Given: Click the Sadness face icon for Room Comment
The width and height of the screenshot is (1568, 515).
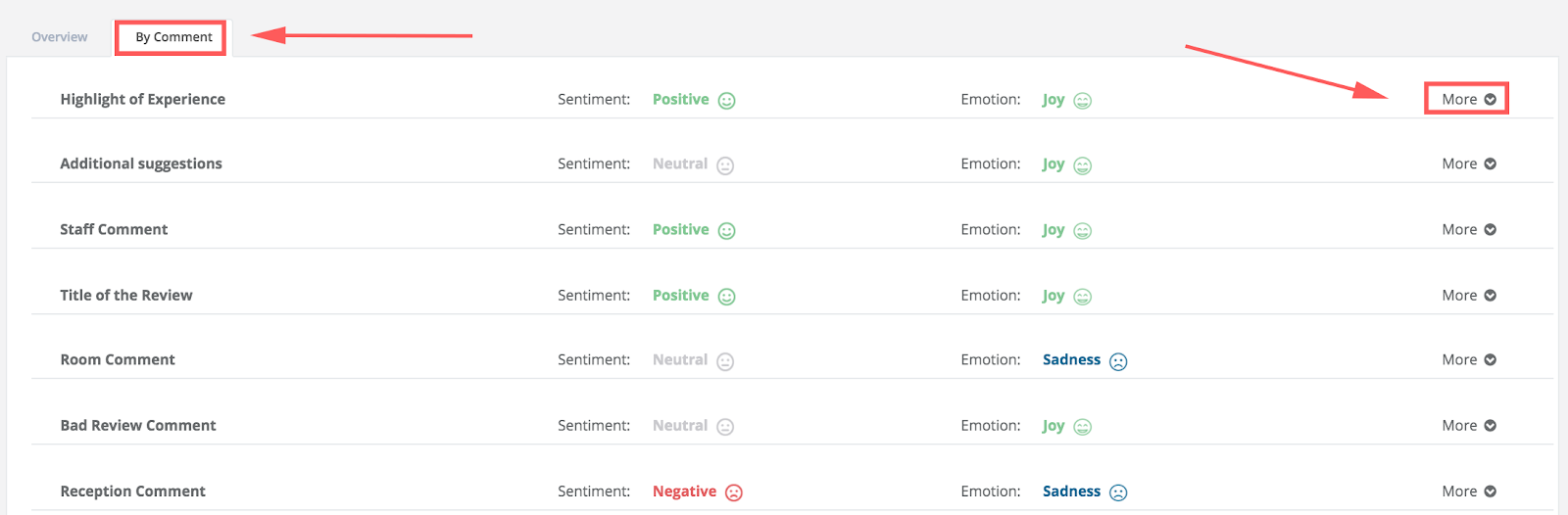Looking at the screenshot, I should pyautogui.click(x=1118, y=361).
